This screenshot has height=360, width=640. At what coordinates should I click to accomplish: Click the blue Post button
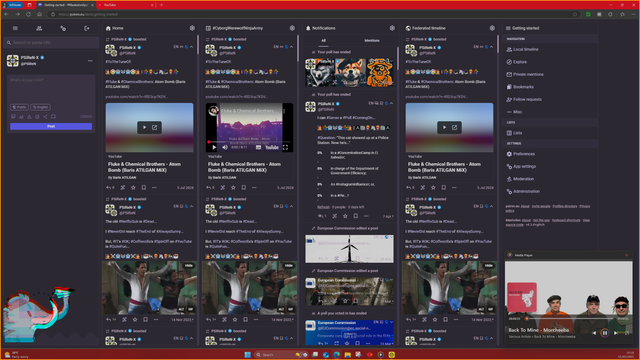(51, 127)
